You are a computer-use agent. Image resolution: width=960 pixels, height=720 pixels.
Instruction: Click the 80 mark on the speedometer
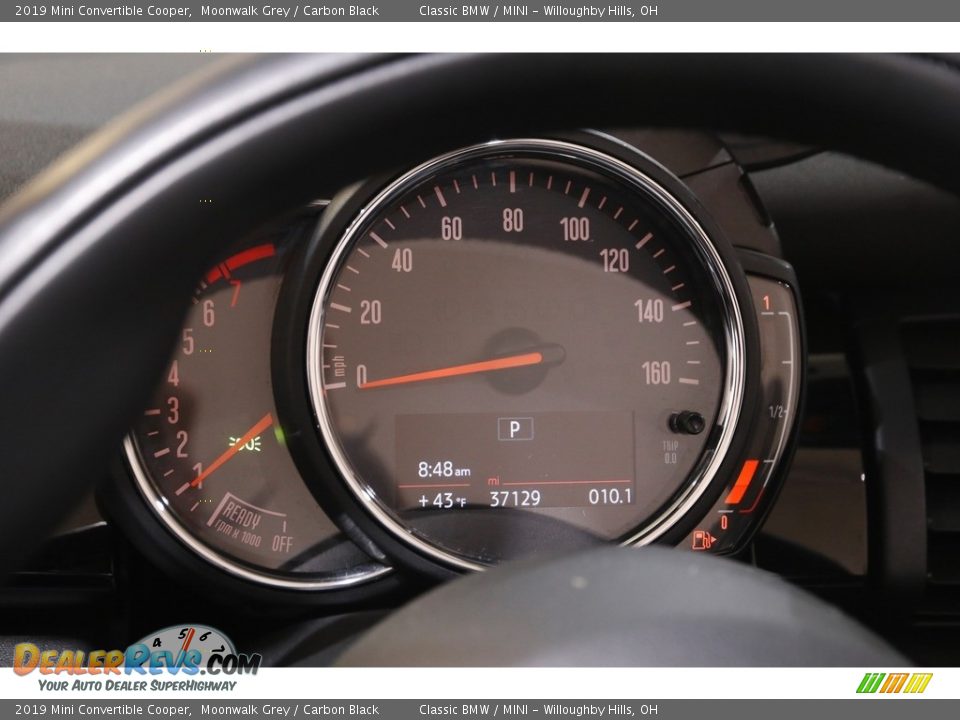coord(513,220)
